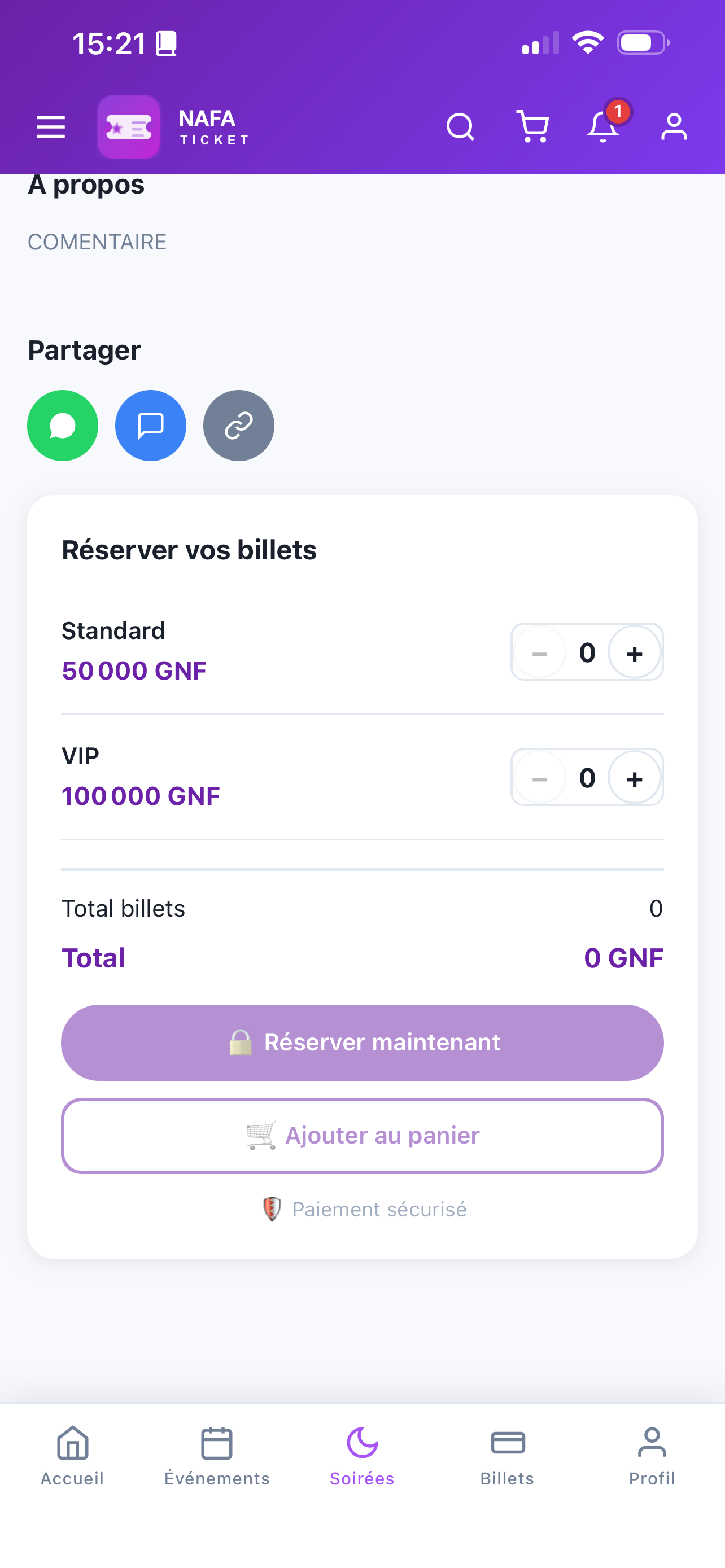Open the hamburger menu

(x=50, y=127)
